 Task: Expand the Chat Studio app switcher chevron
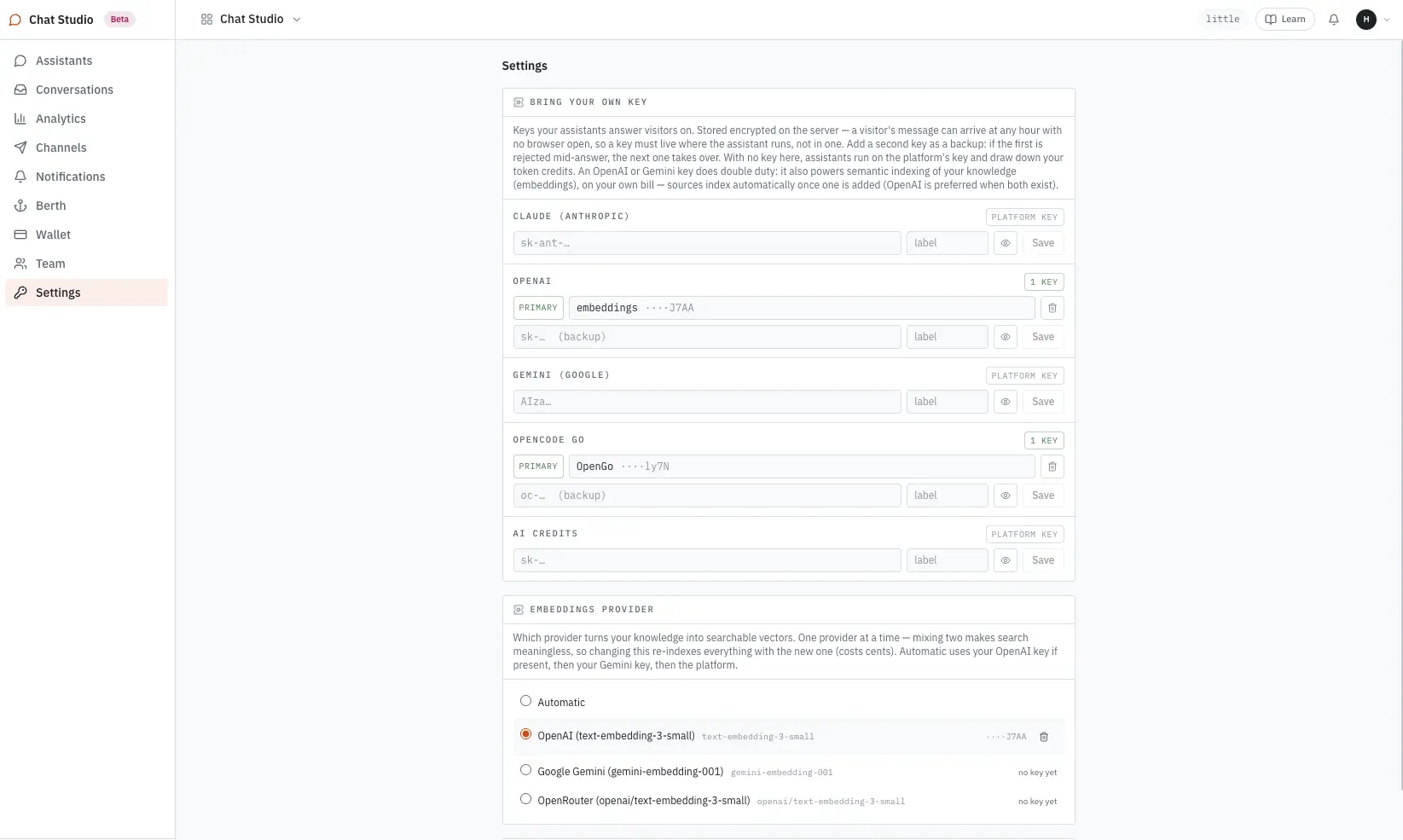click(297, 20)
